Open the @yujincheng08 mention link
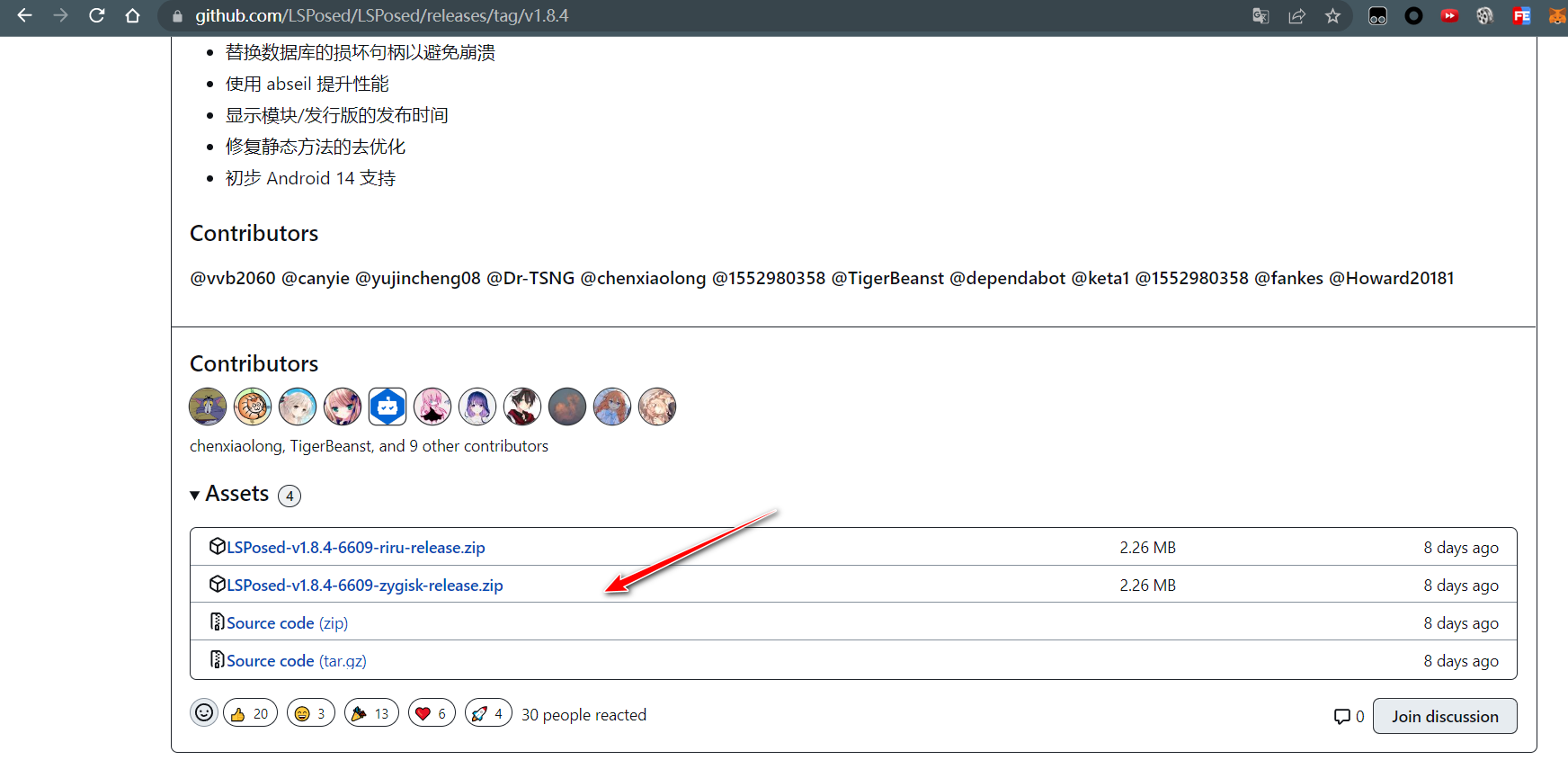 click(418, 279)
